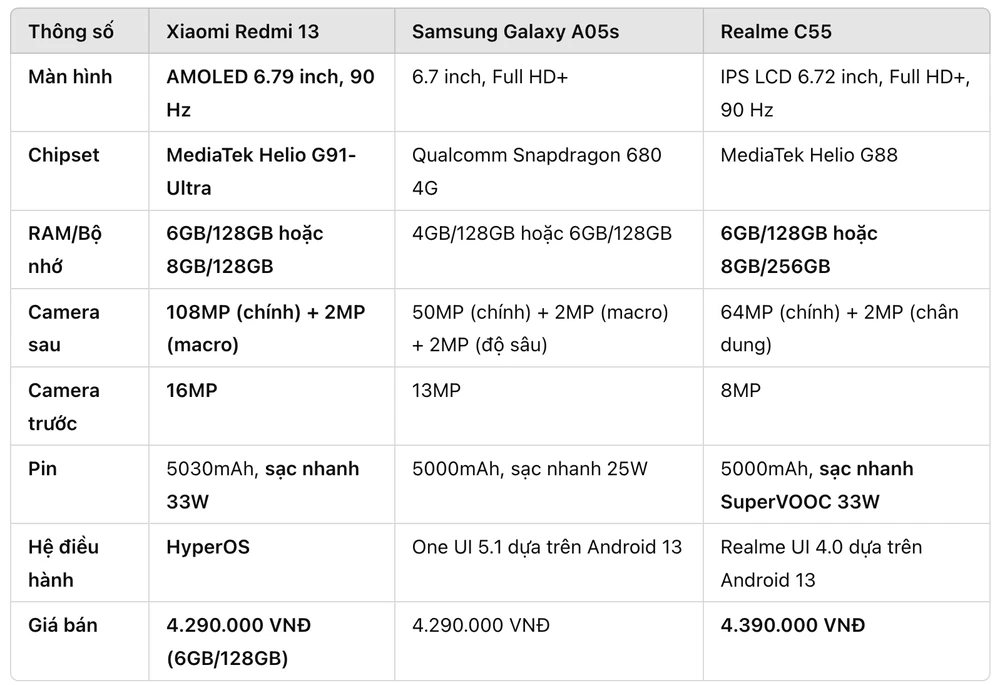The height and width of the screenshot is (685, 1000).
Task: Select the 'Camera trước' row label
Action: tap(64, 406)
